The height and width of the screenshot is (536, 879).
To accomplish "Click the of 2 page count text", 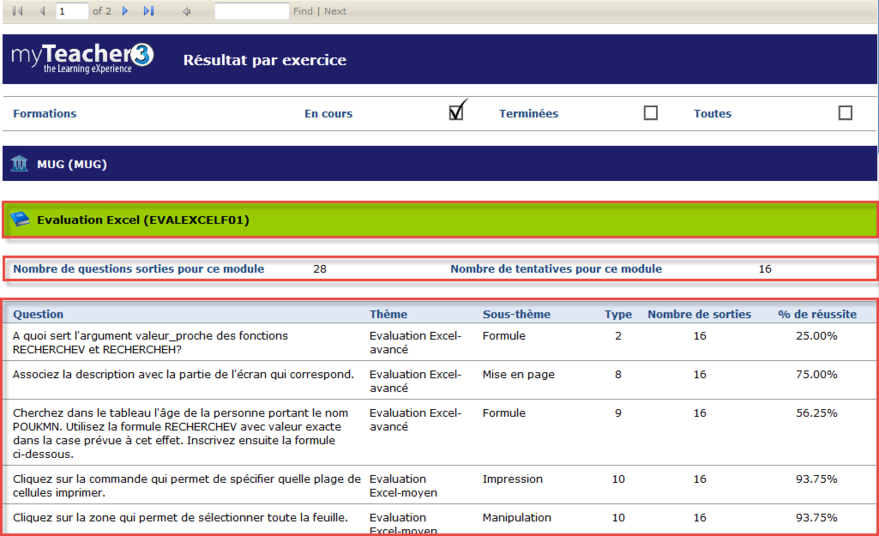I will click(102, 11).
